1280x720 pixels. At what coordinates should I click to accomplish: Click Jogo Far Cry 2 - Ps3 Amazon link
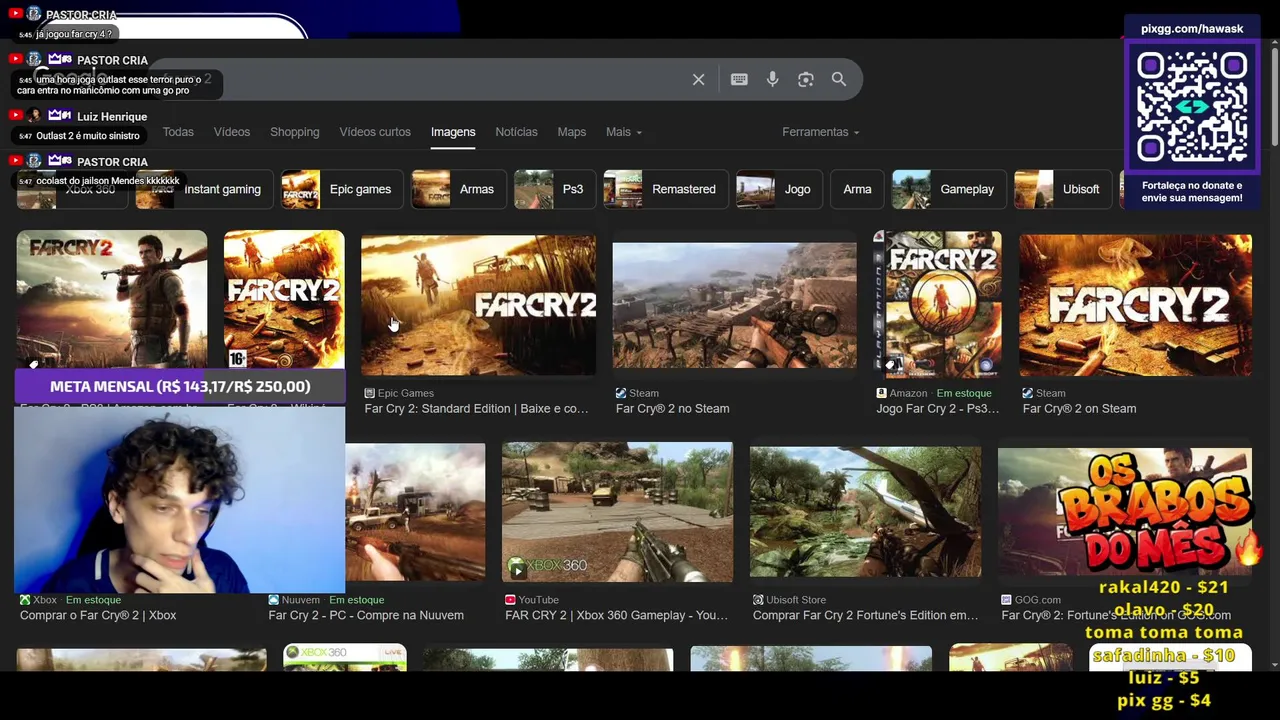937,408
